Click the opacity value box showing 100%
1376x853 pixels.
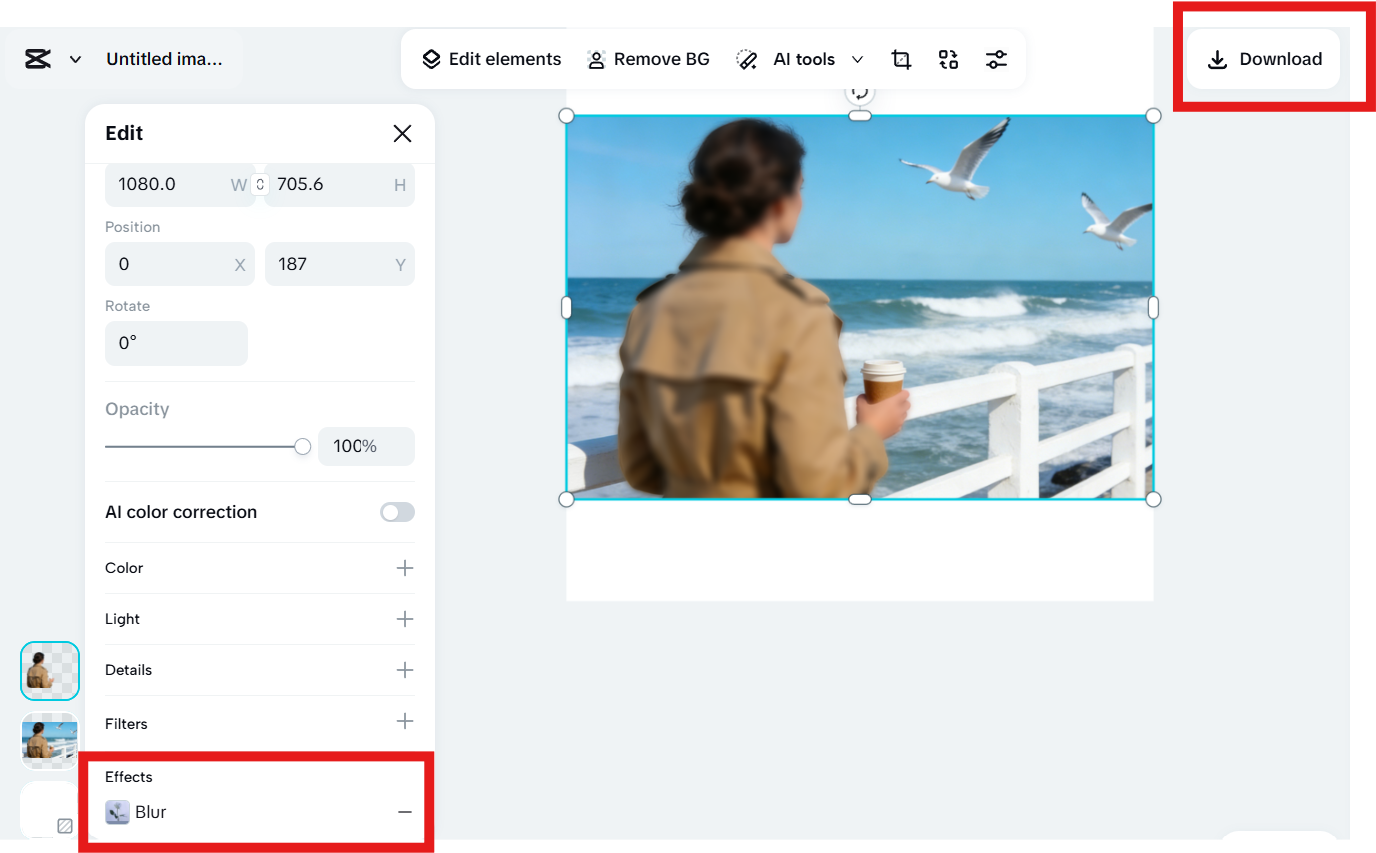tap(366, 446)
